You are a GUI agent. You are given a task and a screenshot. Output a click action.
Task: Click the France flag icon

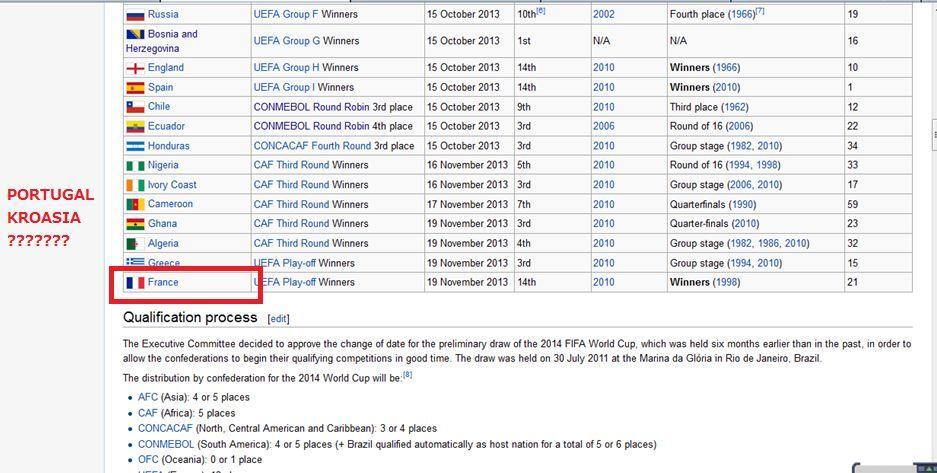click(135, 282)
